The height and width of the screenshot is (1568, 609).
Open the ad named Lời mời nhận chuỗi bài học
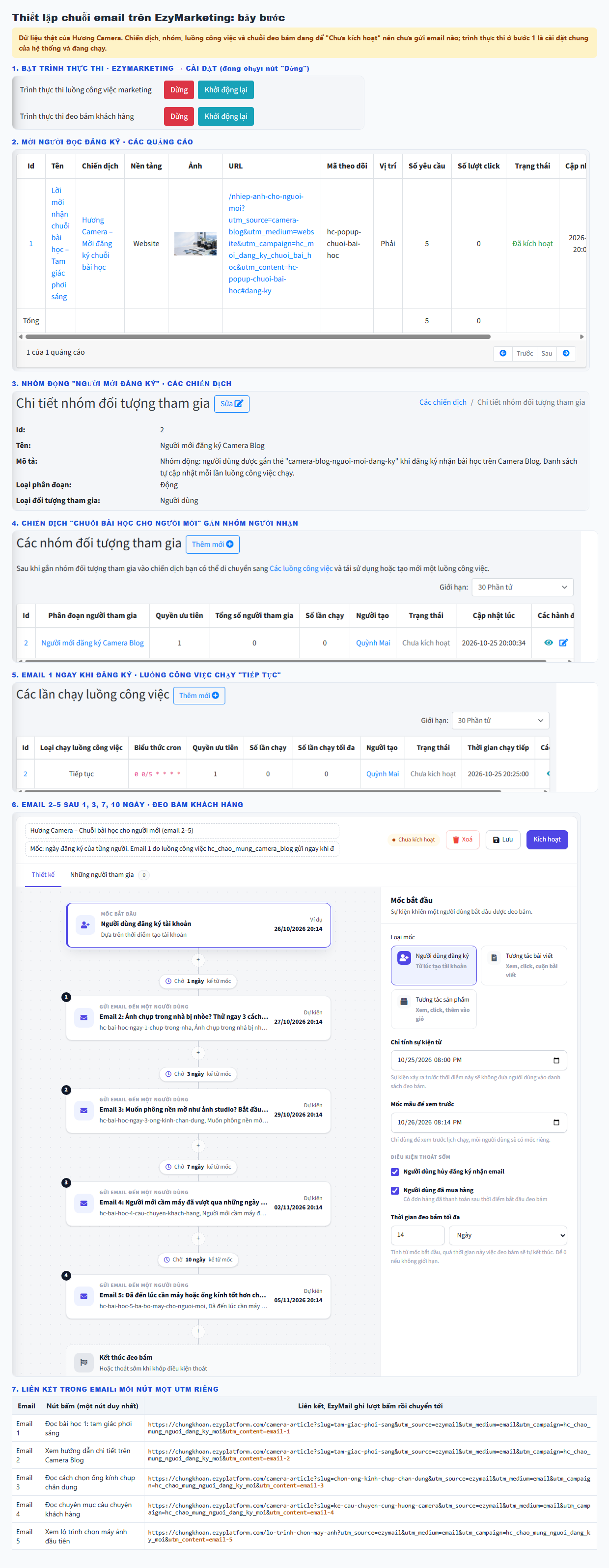point(59,244)
